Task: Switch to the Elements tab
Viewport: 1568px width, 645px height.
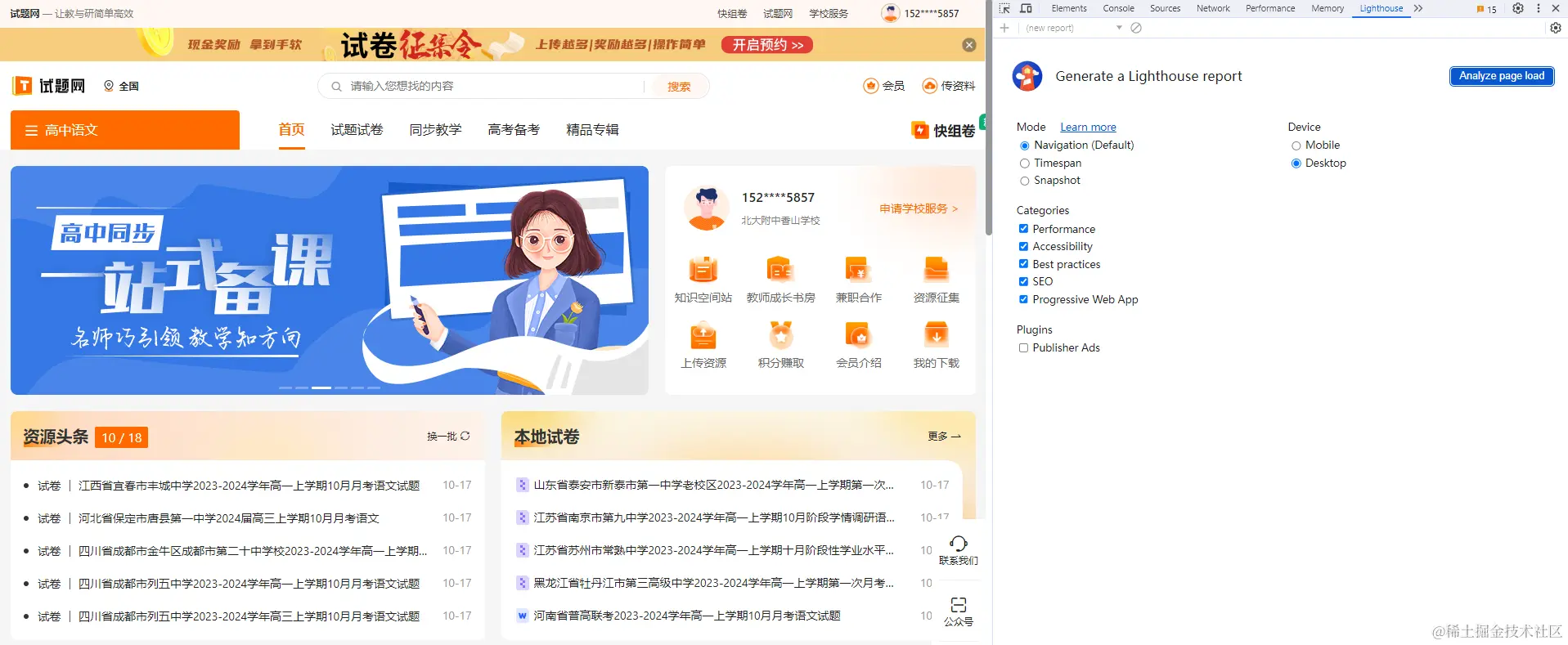Action: pyautogui.click(x=1069, y=8)
